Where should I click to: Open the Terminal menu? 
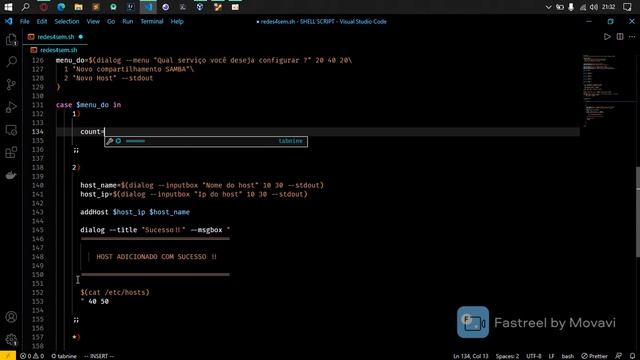(151, 22)
